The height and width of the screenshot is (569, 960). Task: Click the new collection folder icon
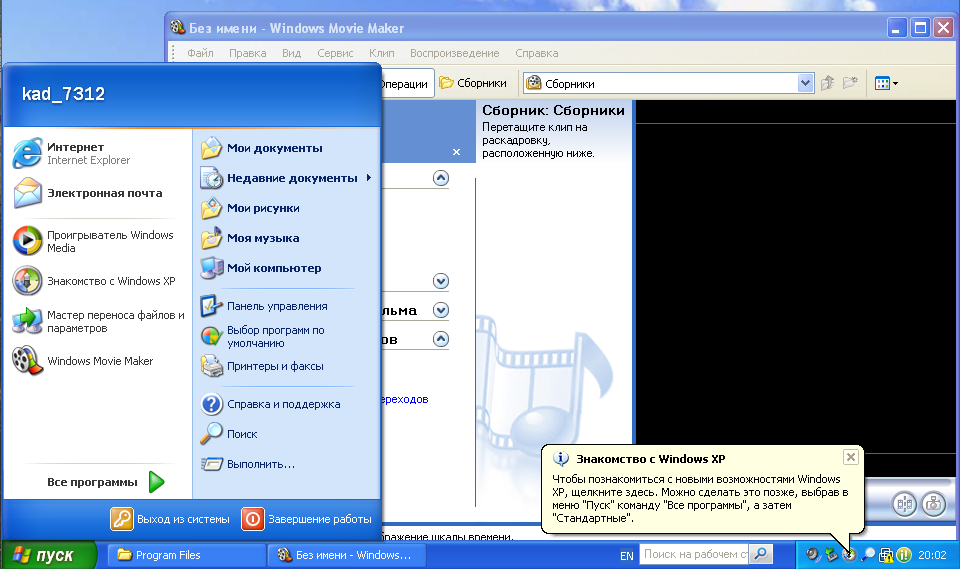850,83
